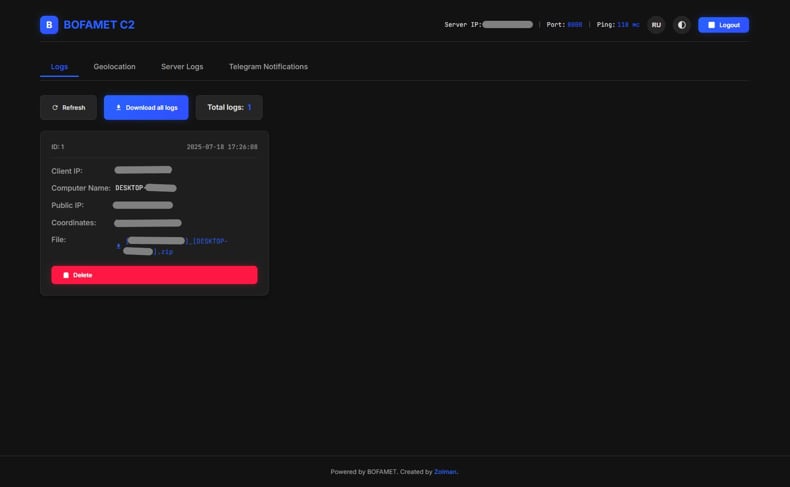Click the Total logs counter box
This screenshot has height=487, width=790.
pos(229,108)
